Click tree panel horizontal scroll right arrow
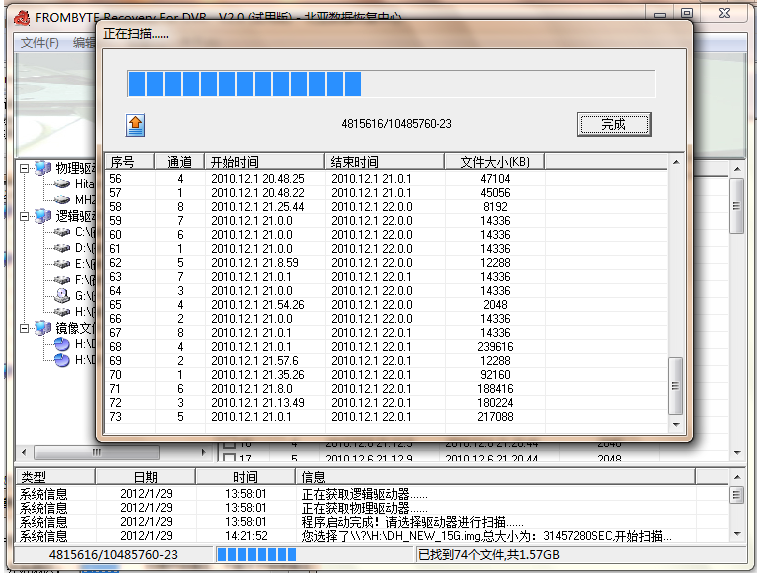Image resolution: width=757 pixels, height=573 pixels. coord(203,452)
